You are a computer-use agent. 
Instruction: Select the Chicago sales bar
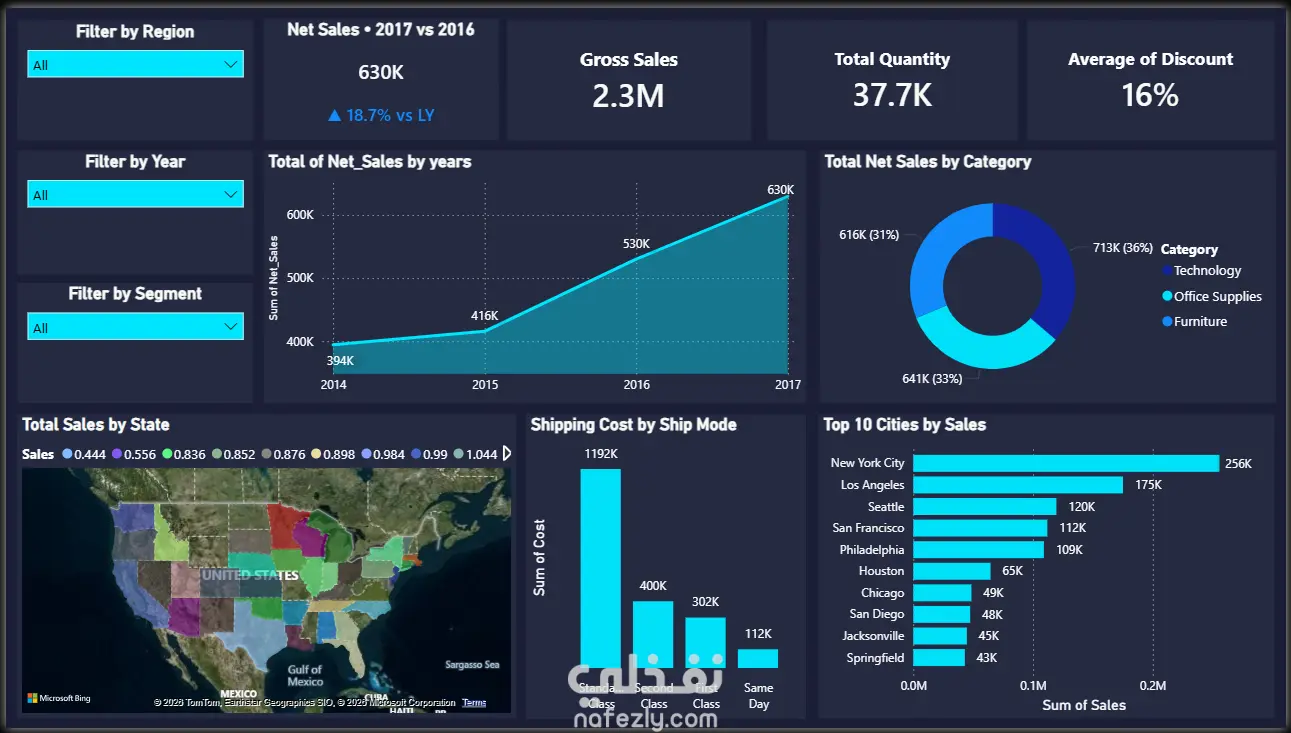pos(942,593)
